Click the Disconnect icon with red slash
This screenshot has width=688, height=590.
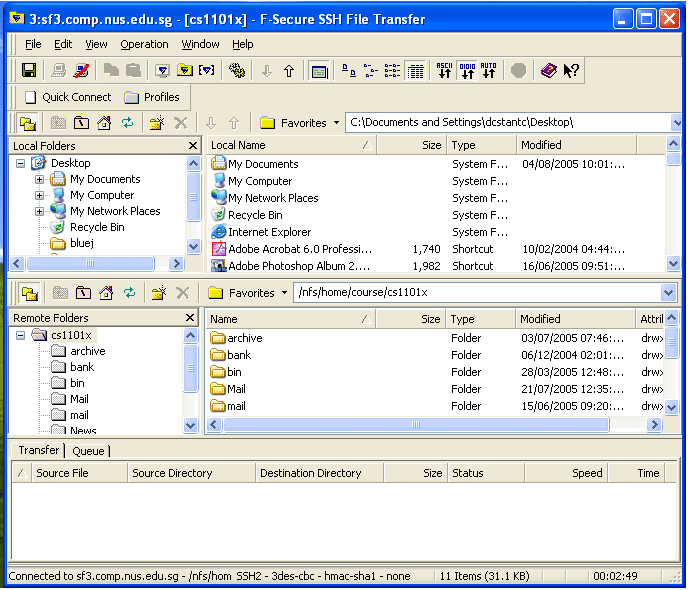click(82, 71)
